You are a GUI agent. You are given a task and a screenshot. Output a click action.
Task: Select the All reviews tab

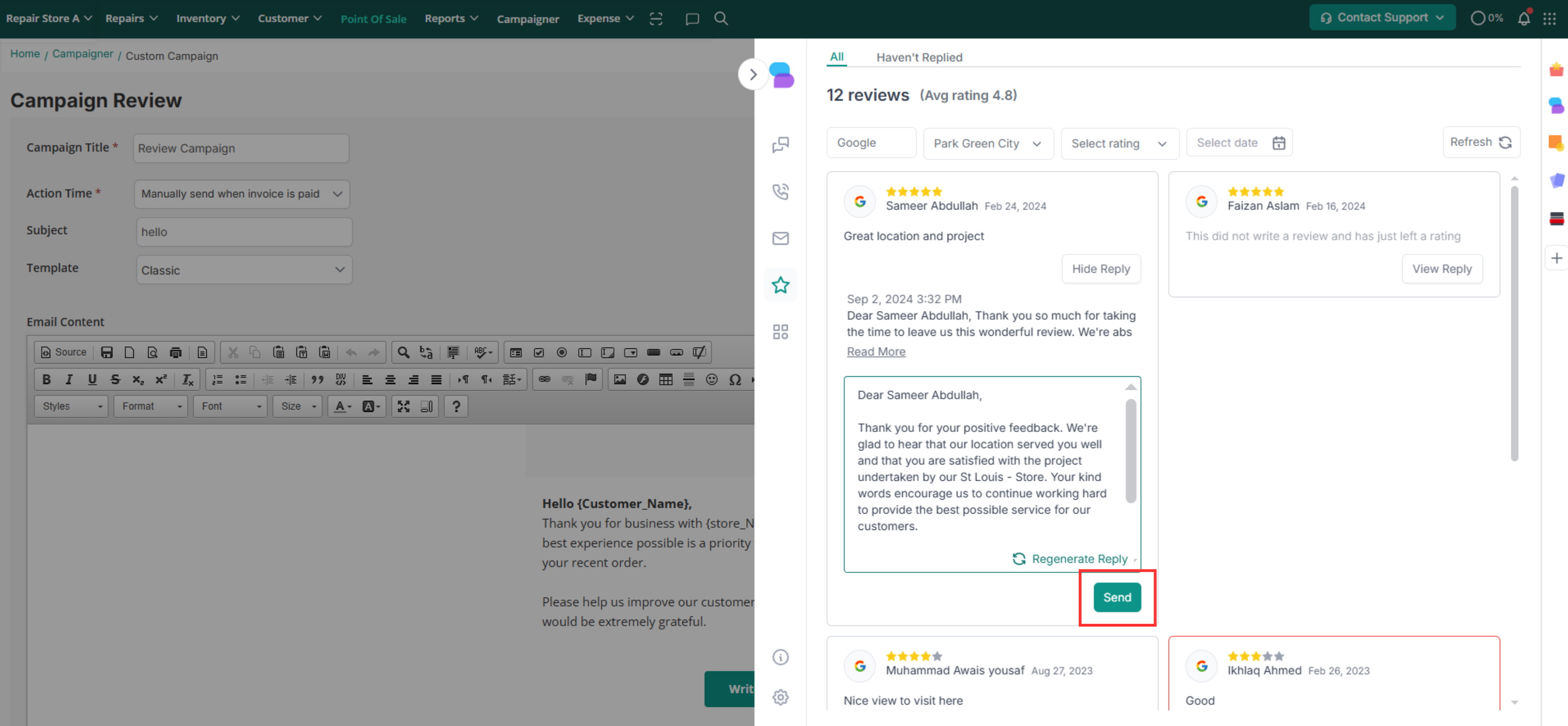tap(836, 57)
